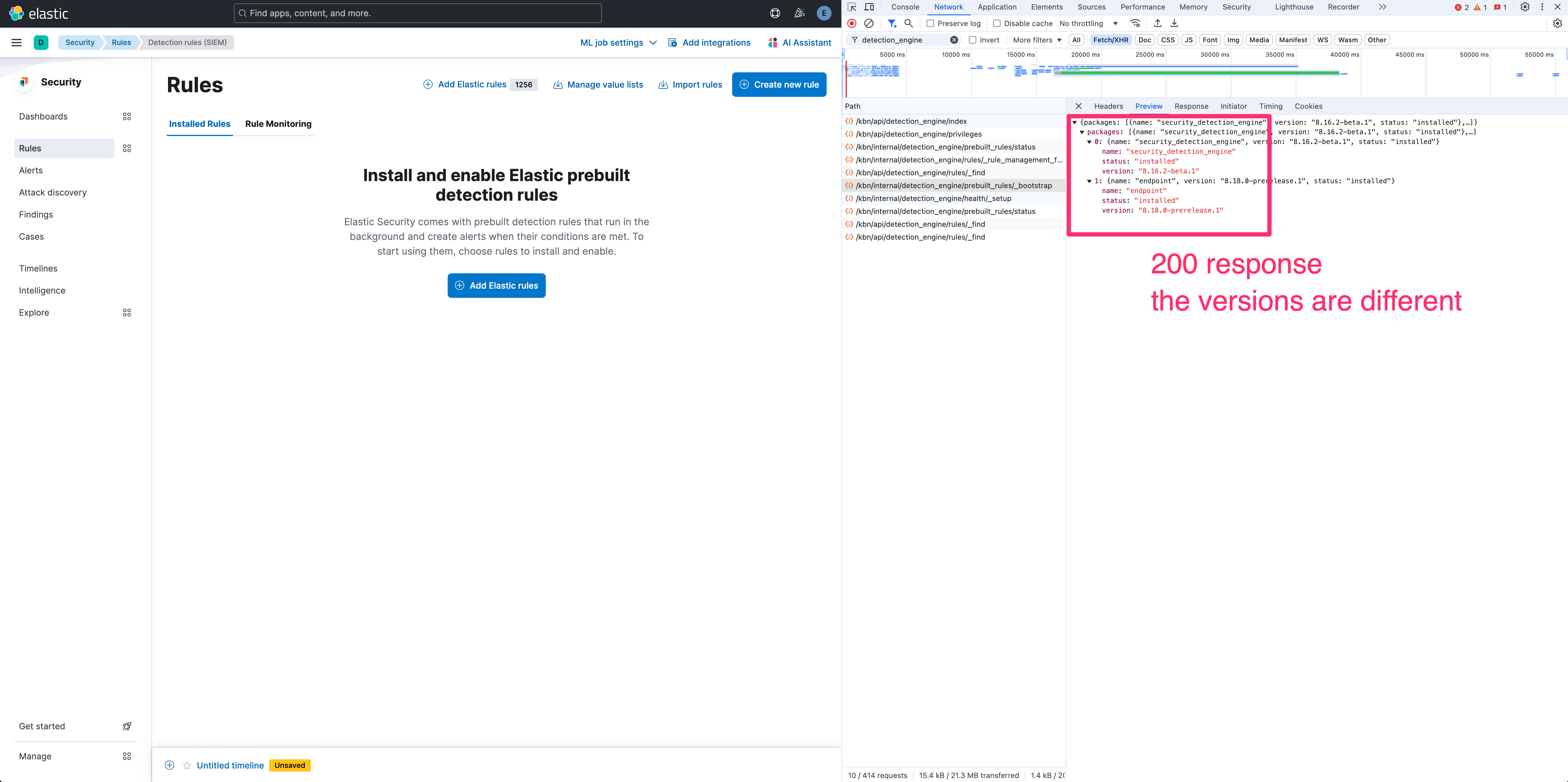Open the No throttling dropdown
This screenshot has width=1568, height=782.
(1088, 23)
